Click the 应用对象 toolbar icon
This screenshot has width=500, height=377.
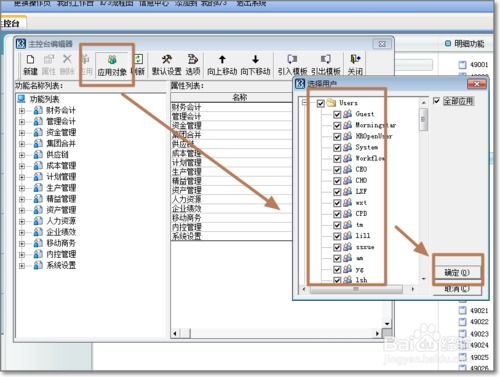[112, 60]
